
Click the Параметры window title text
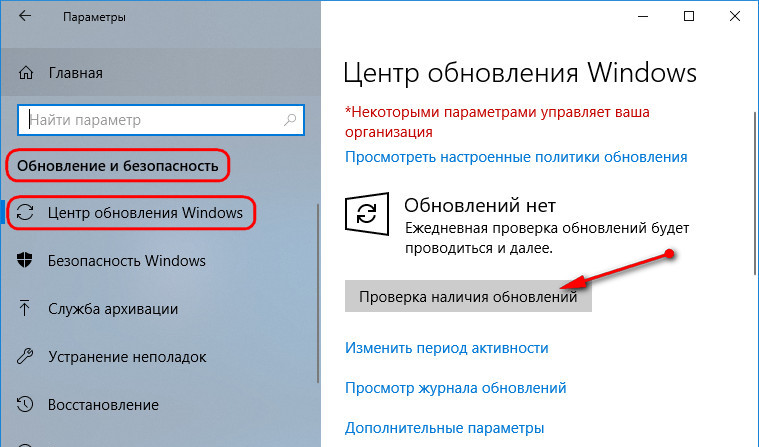pos(94,17)
